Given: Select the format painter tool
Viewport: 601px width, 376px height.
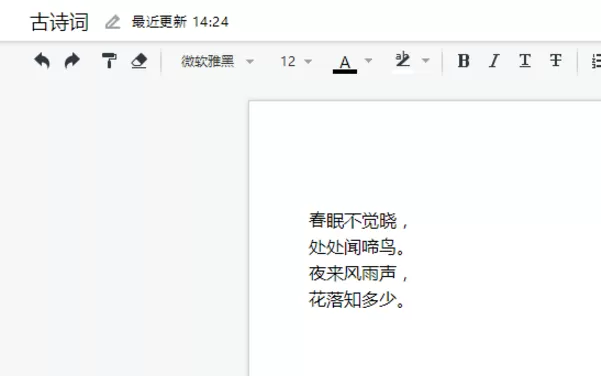Looking at the screenshot, I should [109, 61].
